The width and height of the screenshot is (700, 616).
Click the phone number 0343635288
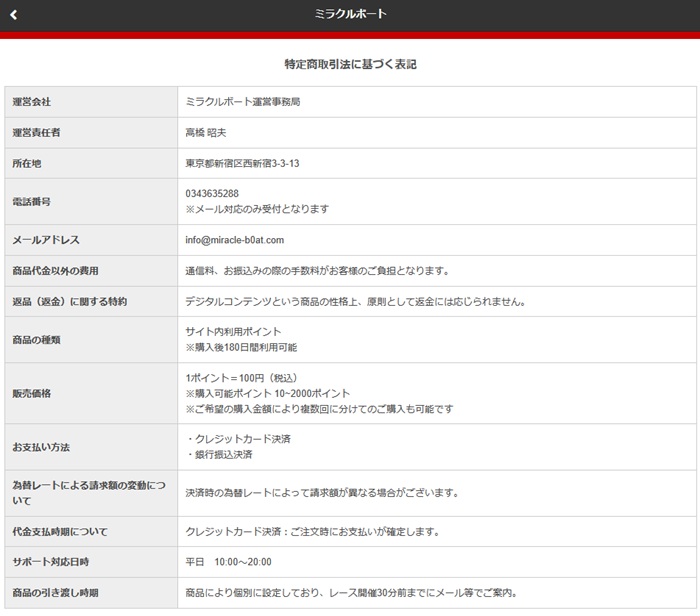(212, 193)
